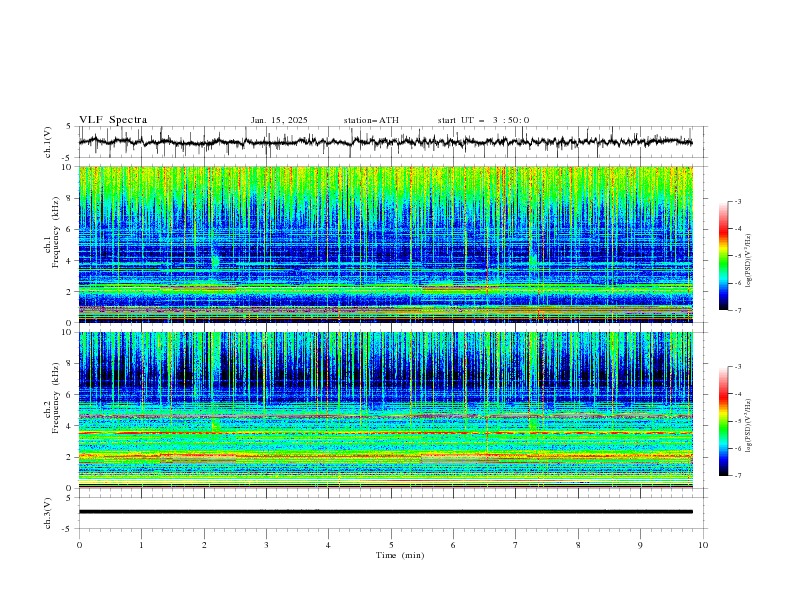Click the ch.3(V) axis label
This screenshot has width=792, height=612.
click(x=48, y=513)
